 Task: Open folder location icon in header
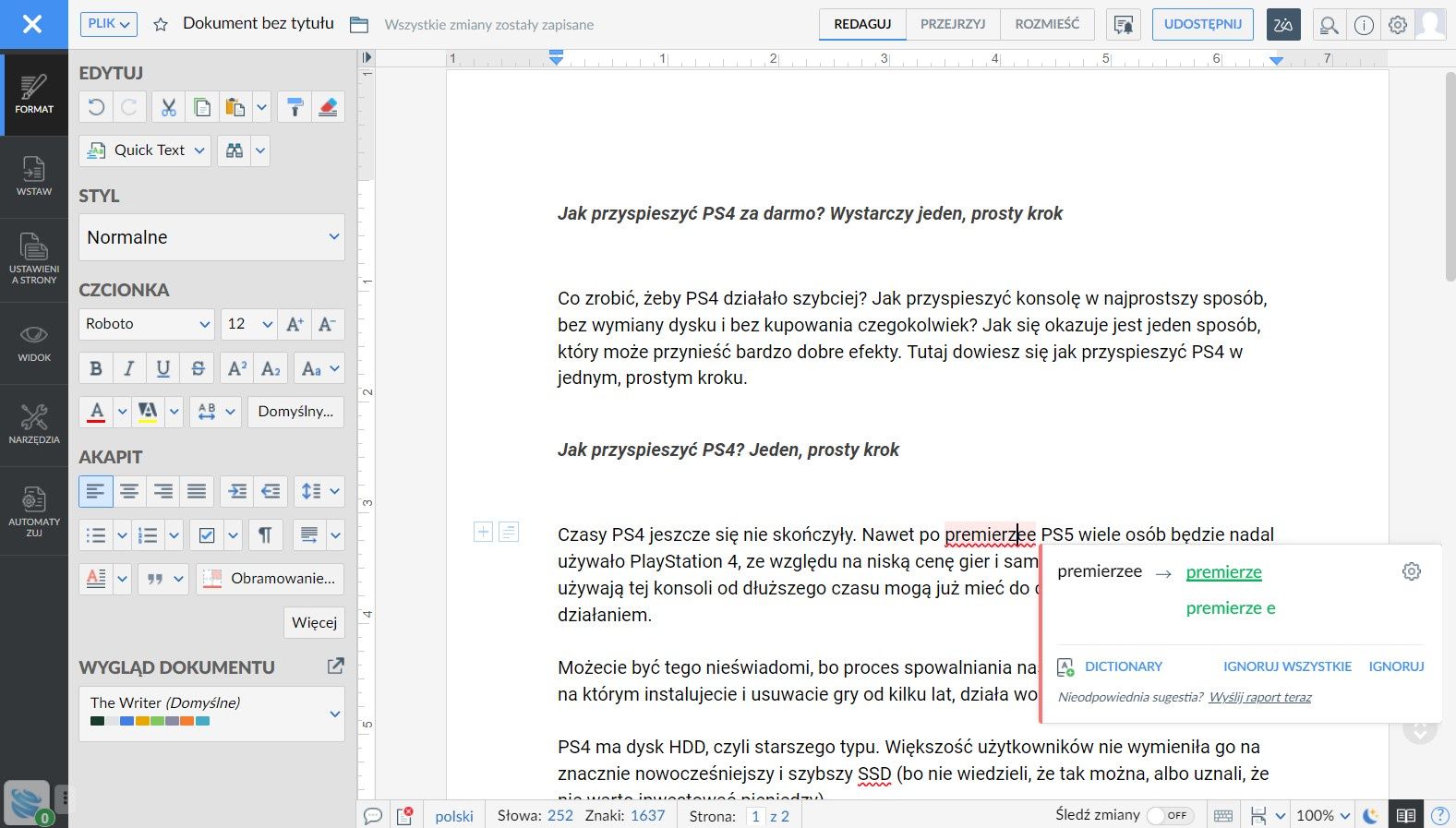(359, 25)
